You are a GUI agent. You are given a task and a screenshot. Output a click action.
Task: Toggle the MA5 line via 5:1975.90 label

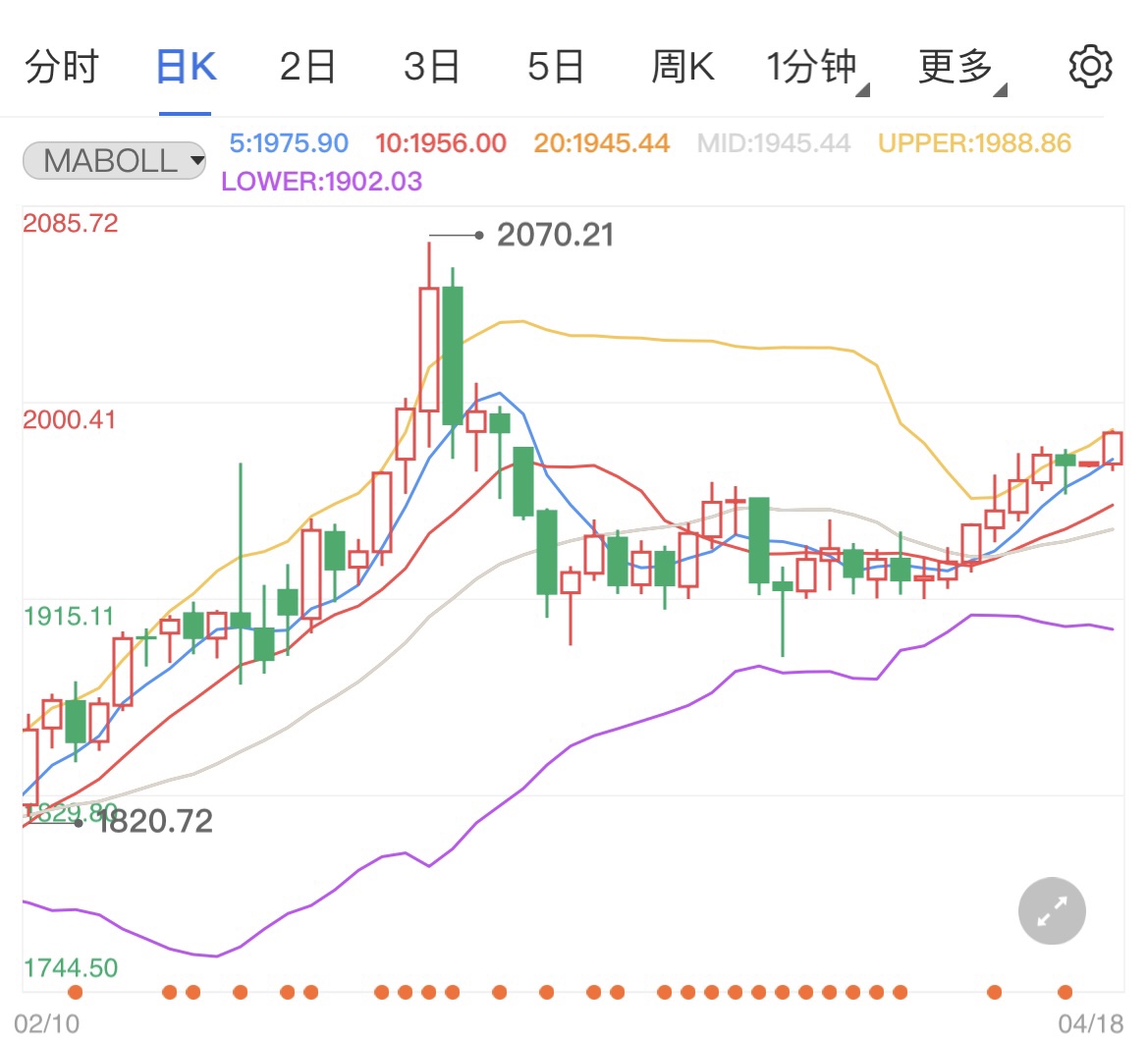point(288,142)
